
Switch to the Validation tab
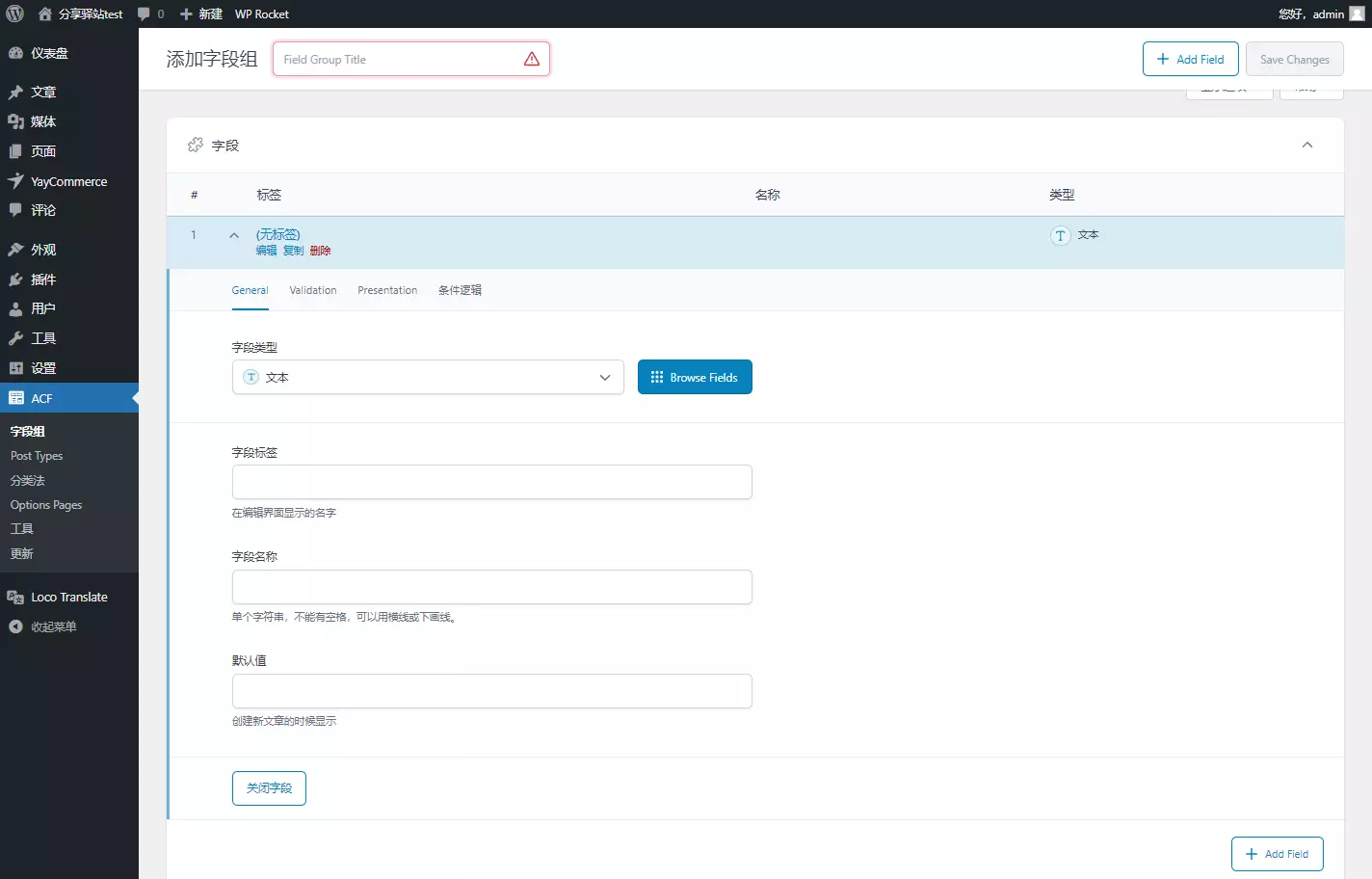(313, 290)
